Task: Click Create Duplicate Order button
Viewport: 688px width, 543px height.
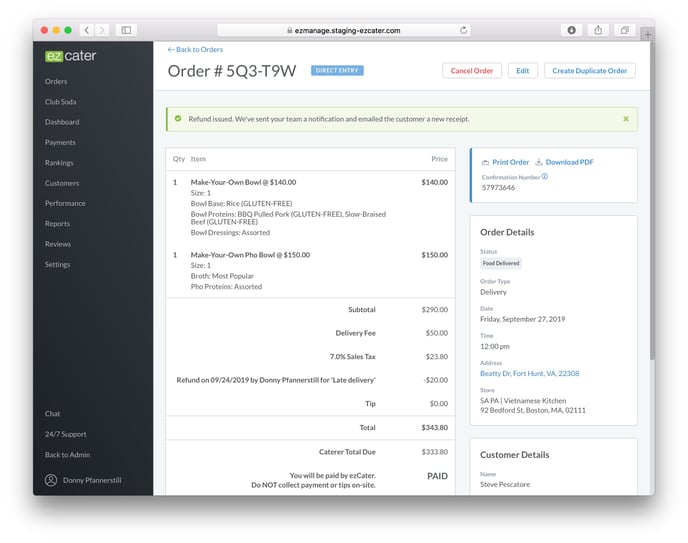Action: [589, 71]
